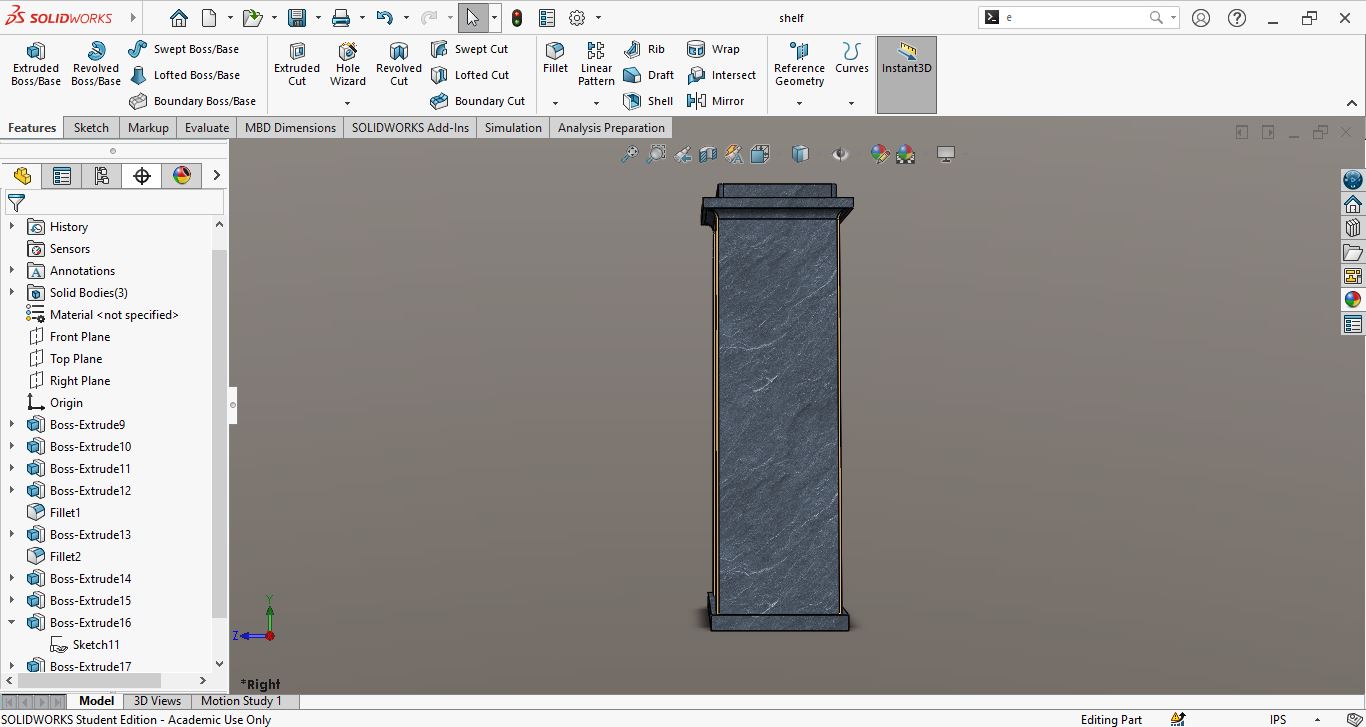1366x727 pixels.
Task: Click the Mirror feature icon
Action: pyautogui.click(x=716, y=101)
